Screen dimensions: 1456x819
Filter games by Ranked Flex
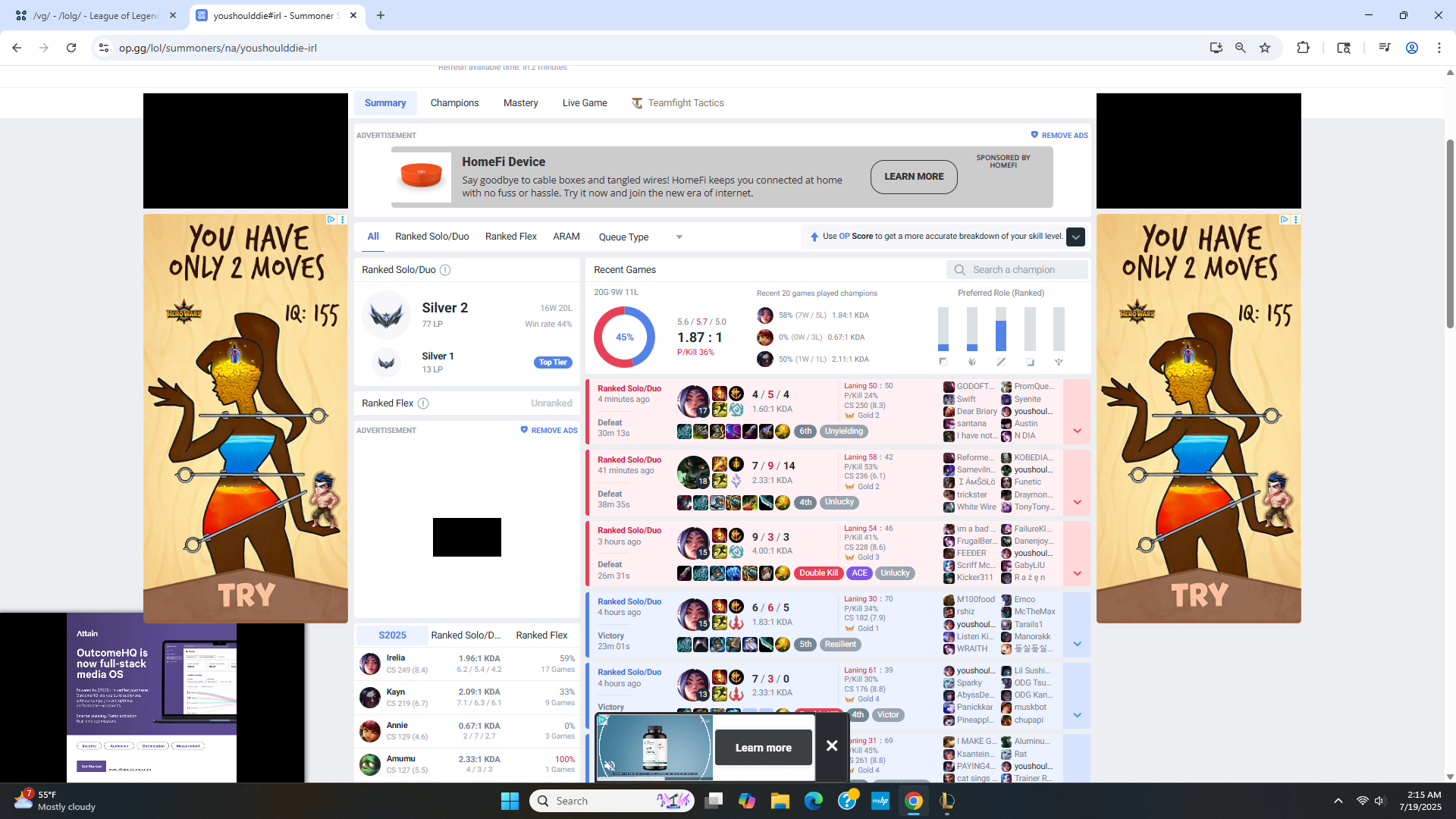pos(511,237)
